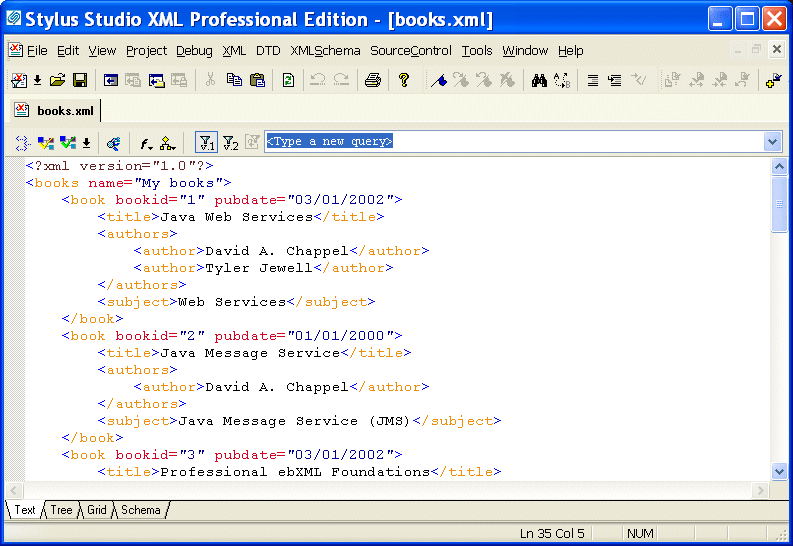The image size is (793, 546).
Task: Open the XMLSchema menu
Action: (x=326, y=51)
